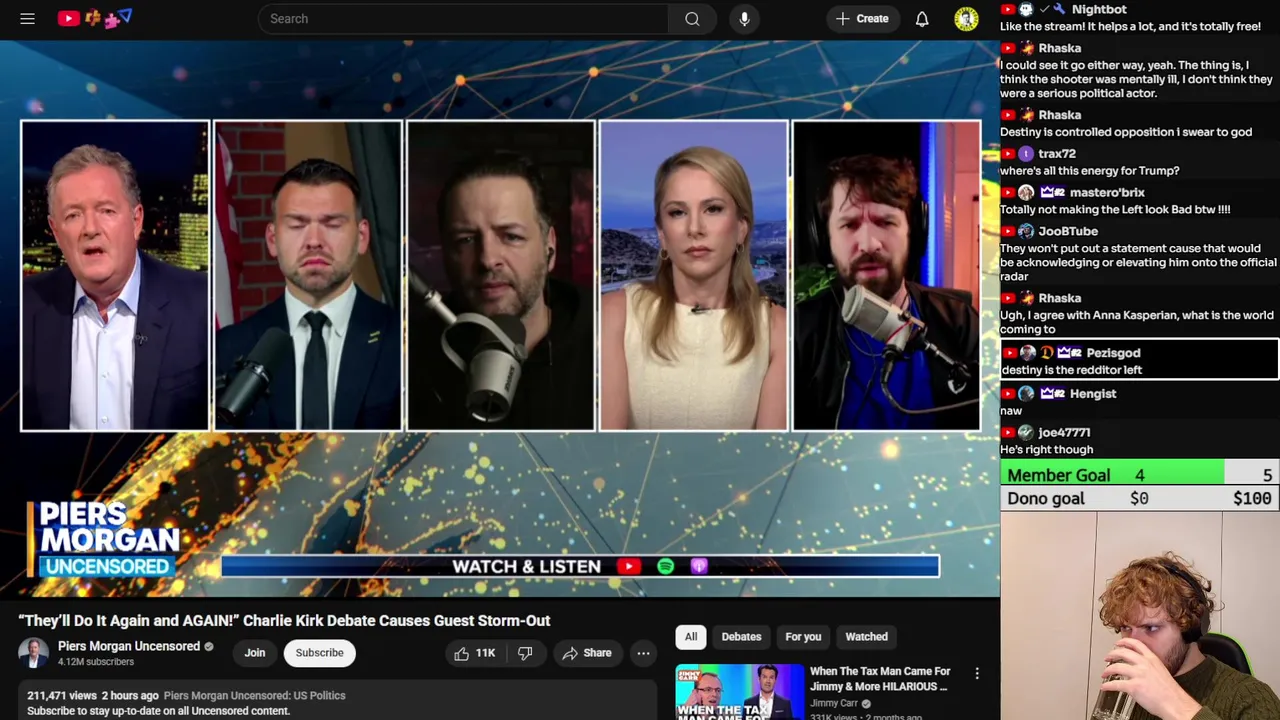This screenshot has height=720, width=1280.
Task: Click the Create button
Action: (x=862, y=18)
